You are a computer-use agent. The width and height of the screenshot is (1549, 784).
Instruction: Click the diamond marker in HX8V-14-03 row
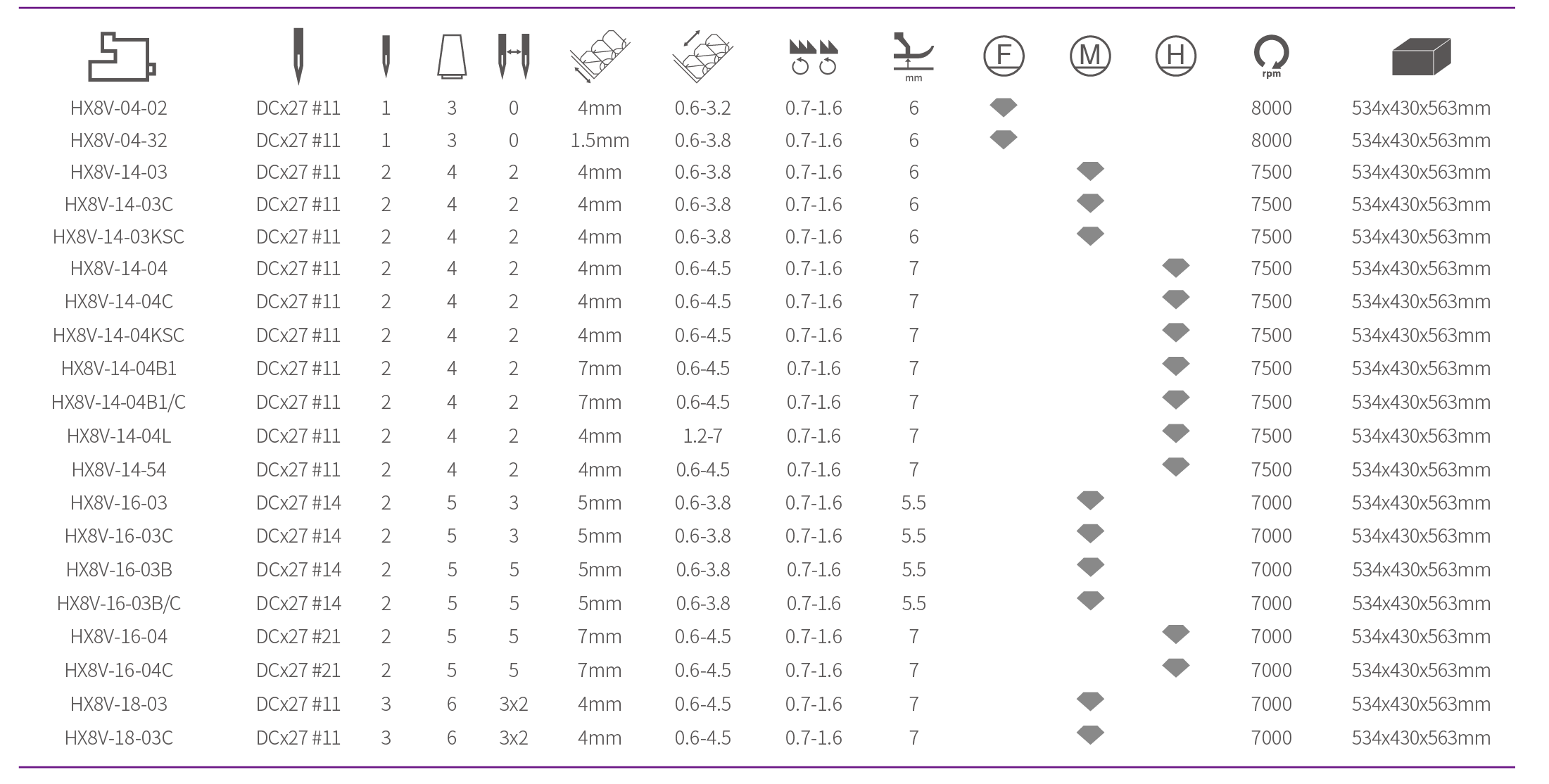[1090, 171]
